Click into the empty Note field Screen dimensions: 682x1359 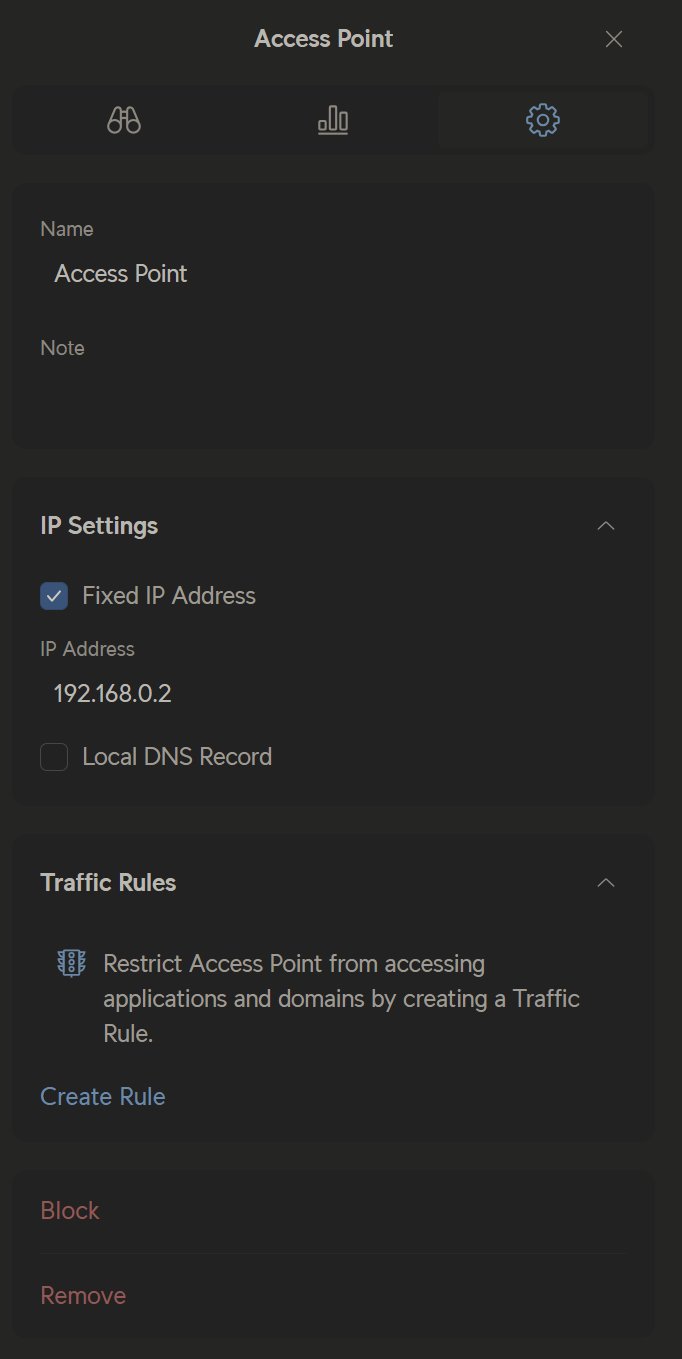tap(333, 393)
